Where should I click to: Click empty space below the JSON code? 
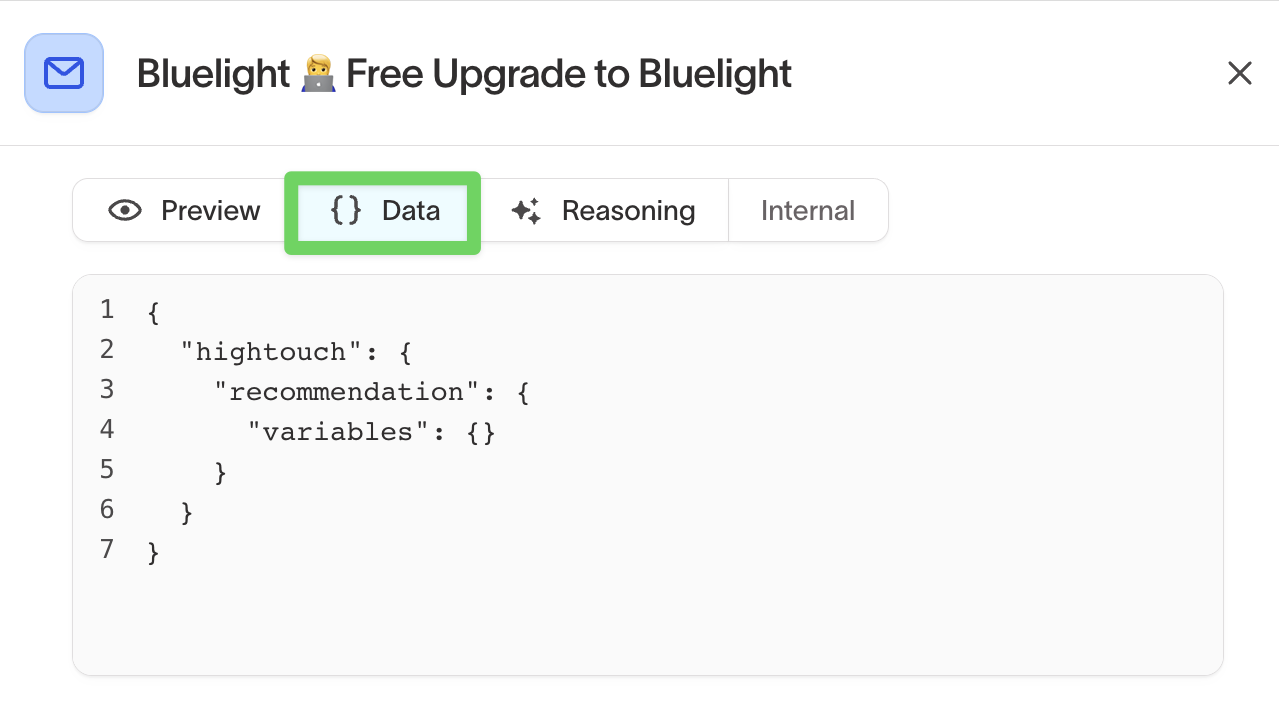pyautogui.click(x=640, y=620)
